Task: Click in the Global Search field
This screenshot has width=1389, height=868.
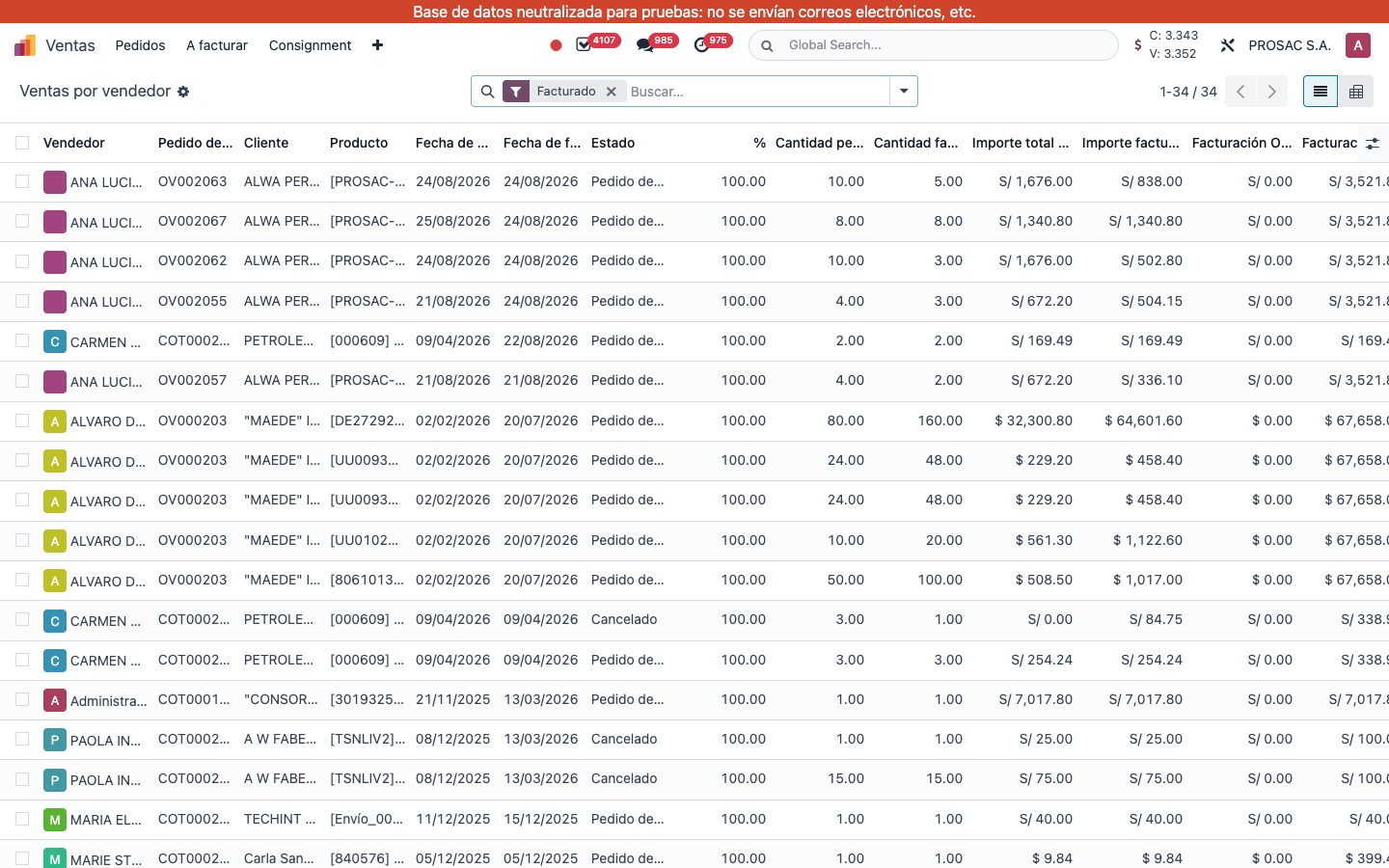Action: tap(945, 45)
